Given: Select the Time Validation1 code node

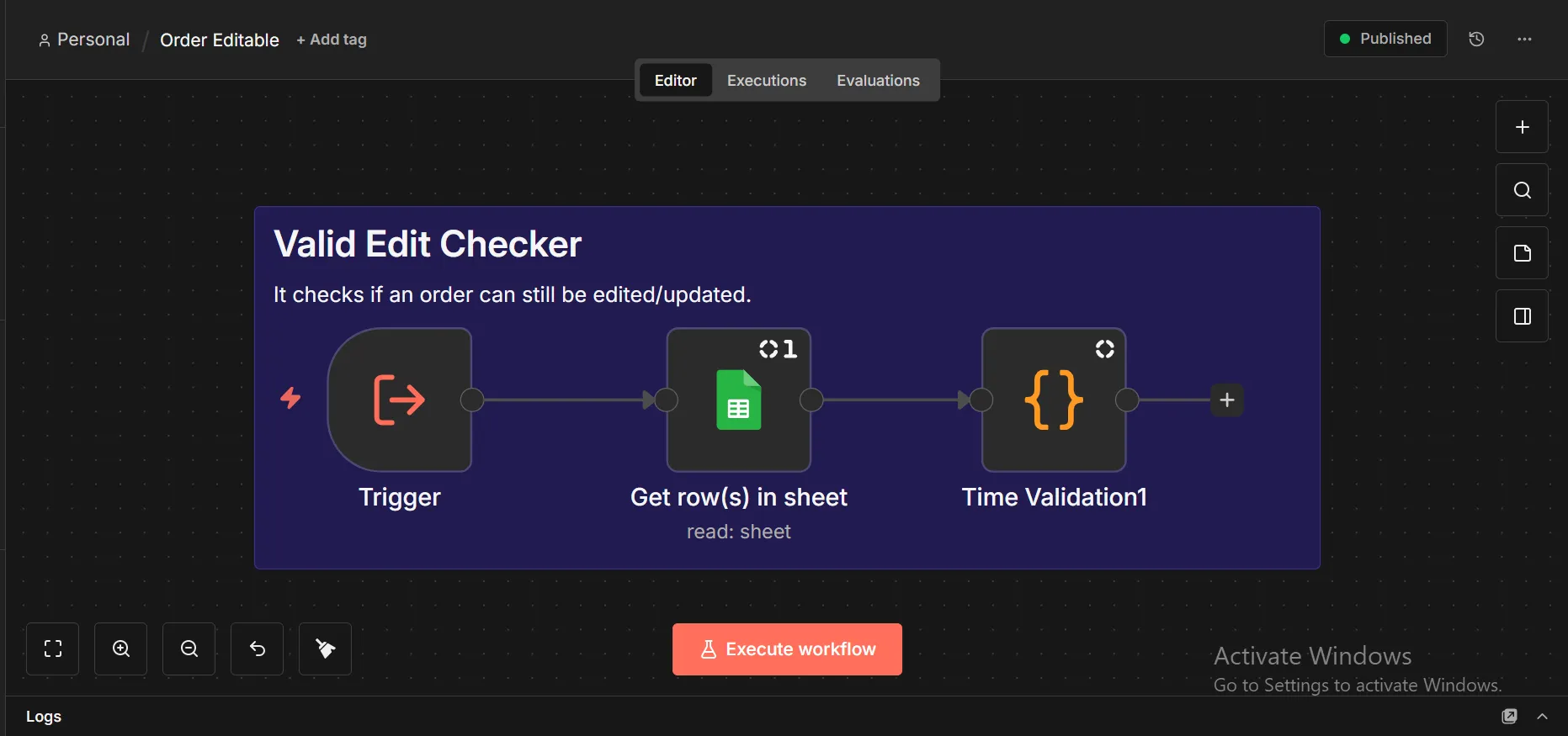Looking at the screenshot, I should click(1054, 400).
